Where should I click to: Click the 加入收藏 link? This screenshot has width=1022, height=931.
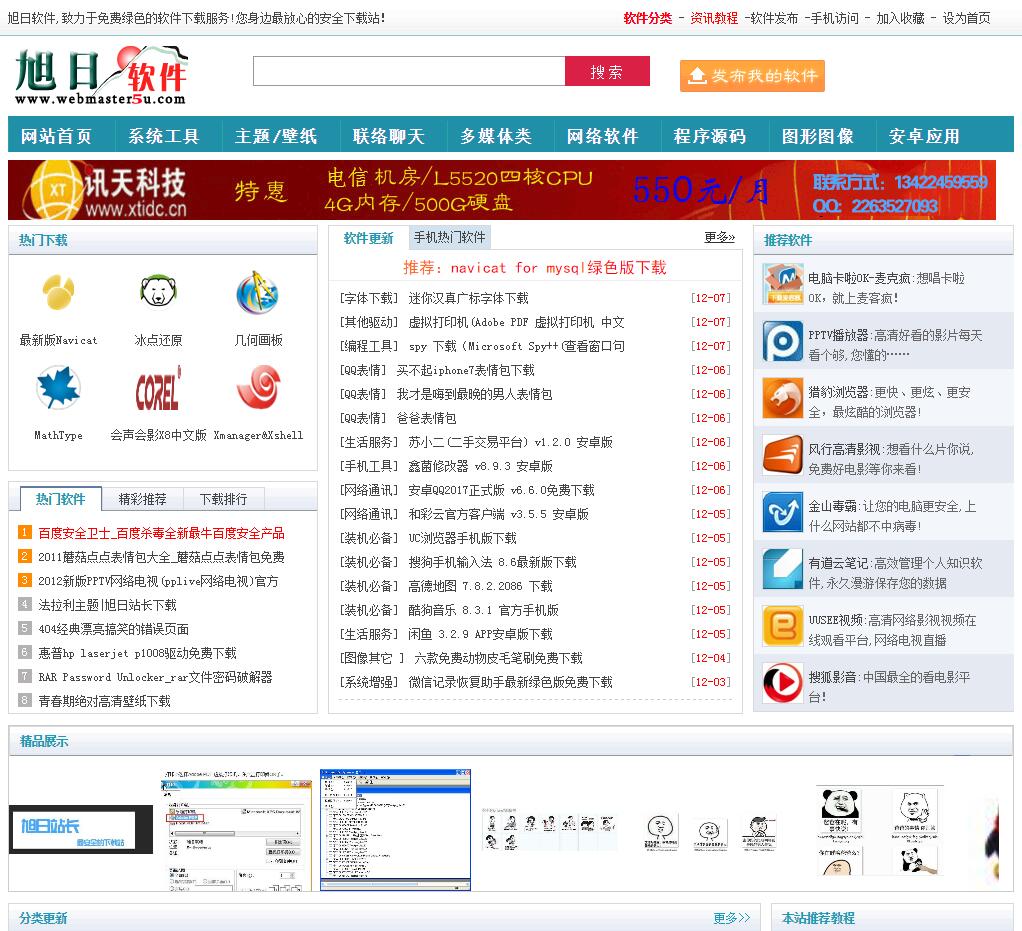900,18
